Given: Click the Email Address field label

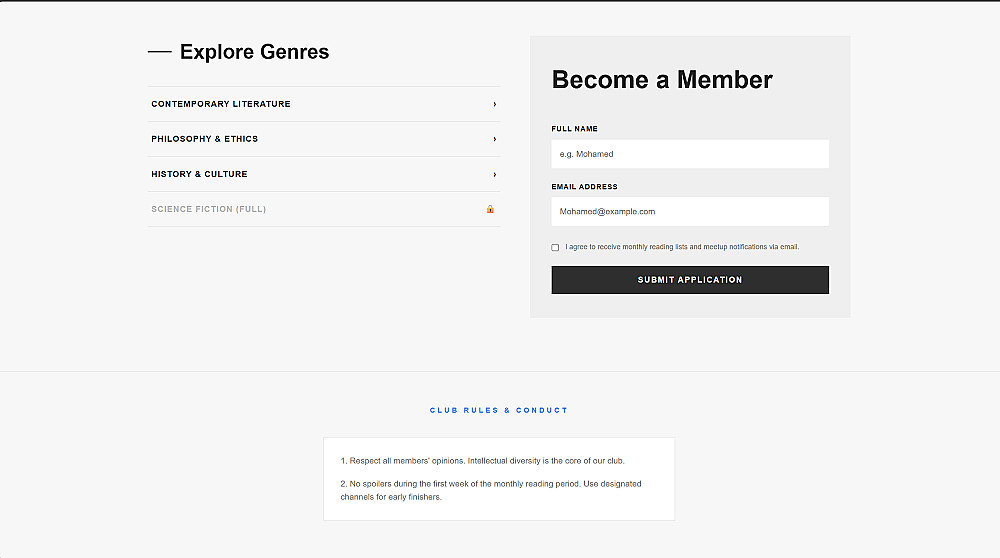Looking at the screenshot, I should click(x=585, y=187).
